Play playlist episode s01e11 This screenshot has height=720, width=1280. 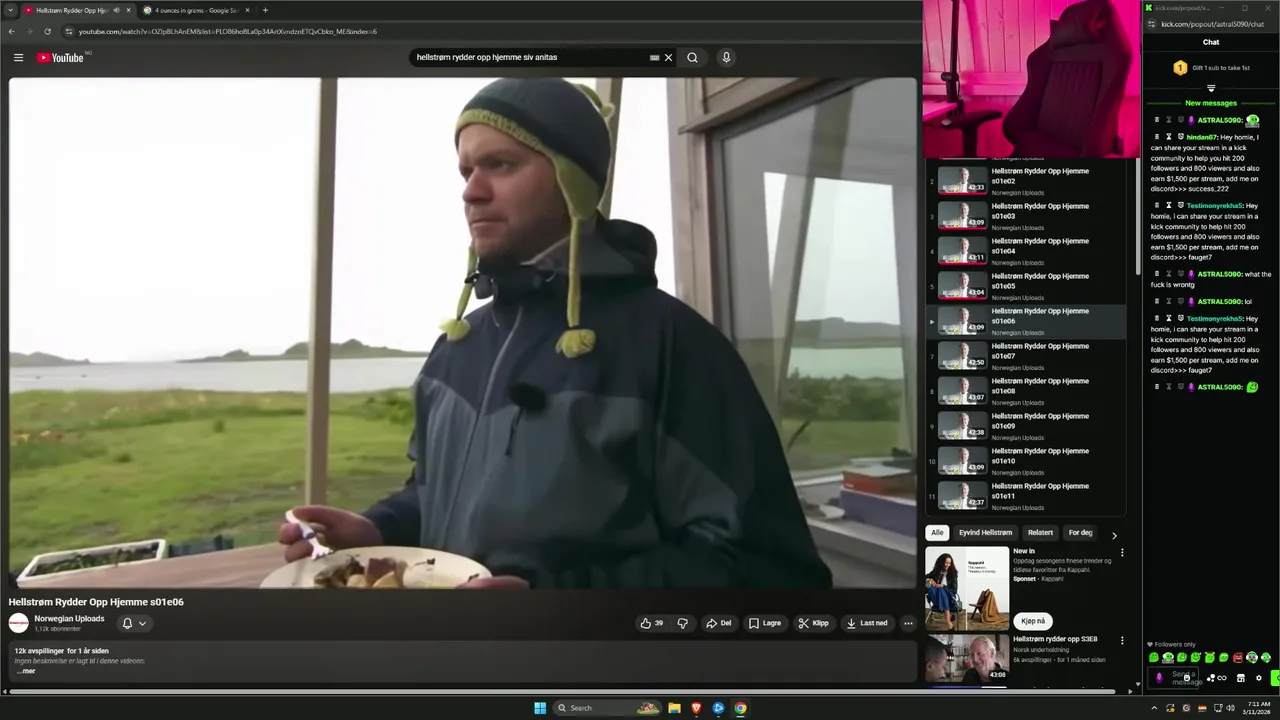1027,496
